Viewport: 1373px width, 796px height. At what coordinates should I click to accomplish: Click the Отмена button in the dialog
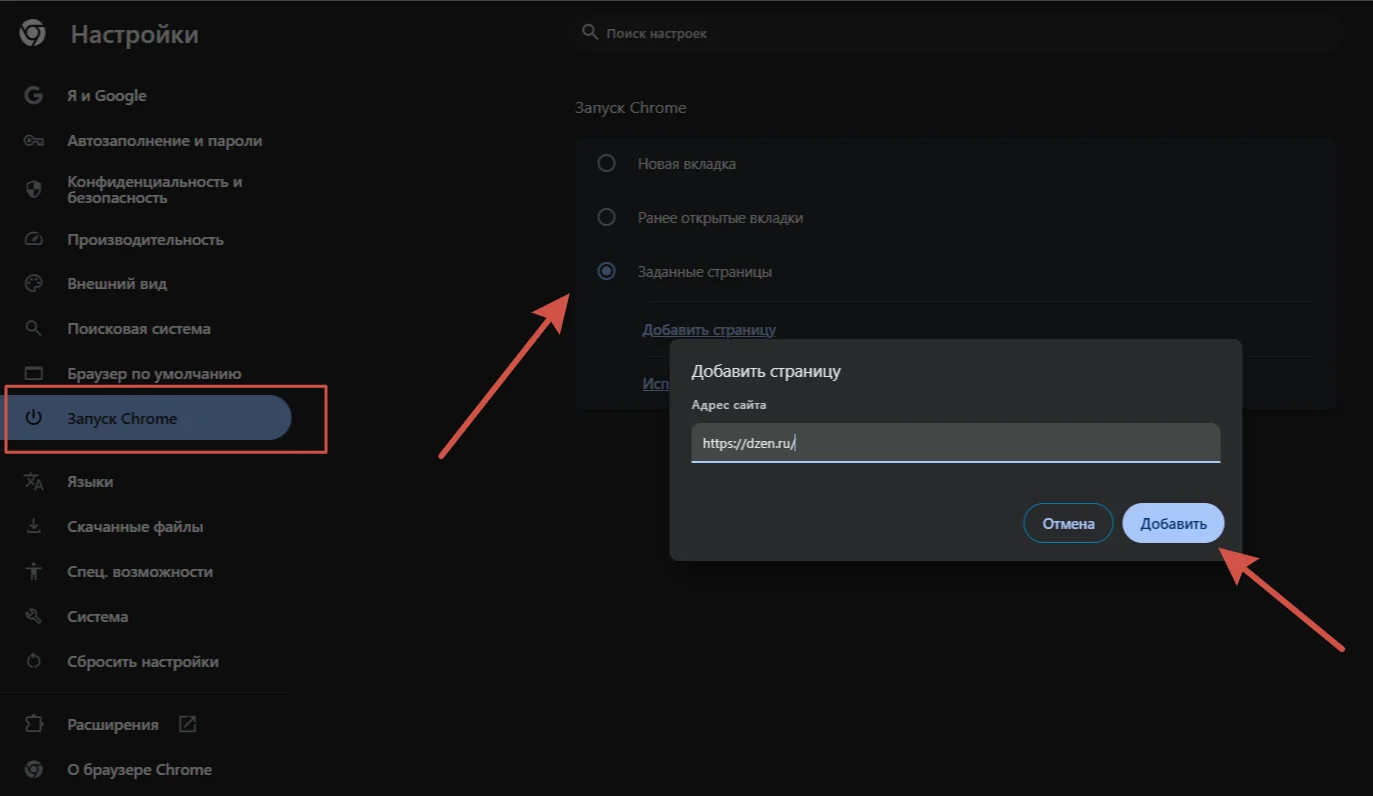(x=1068, y=523)
